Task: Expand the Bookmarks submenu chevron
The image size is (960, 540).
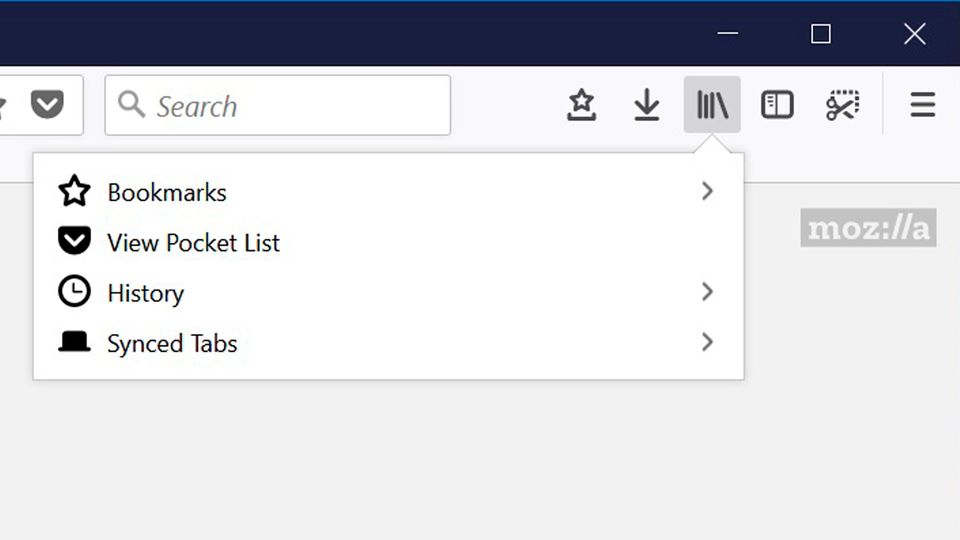Action: coord(707,191)
